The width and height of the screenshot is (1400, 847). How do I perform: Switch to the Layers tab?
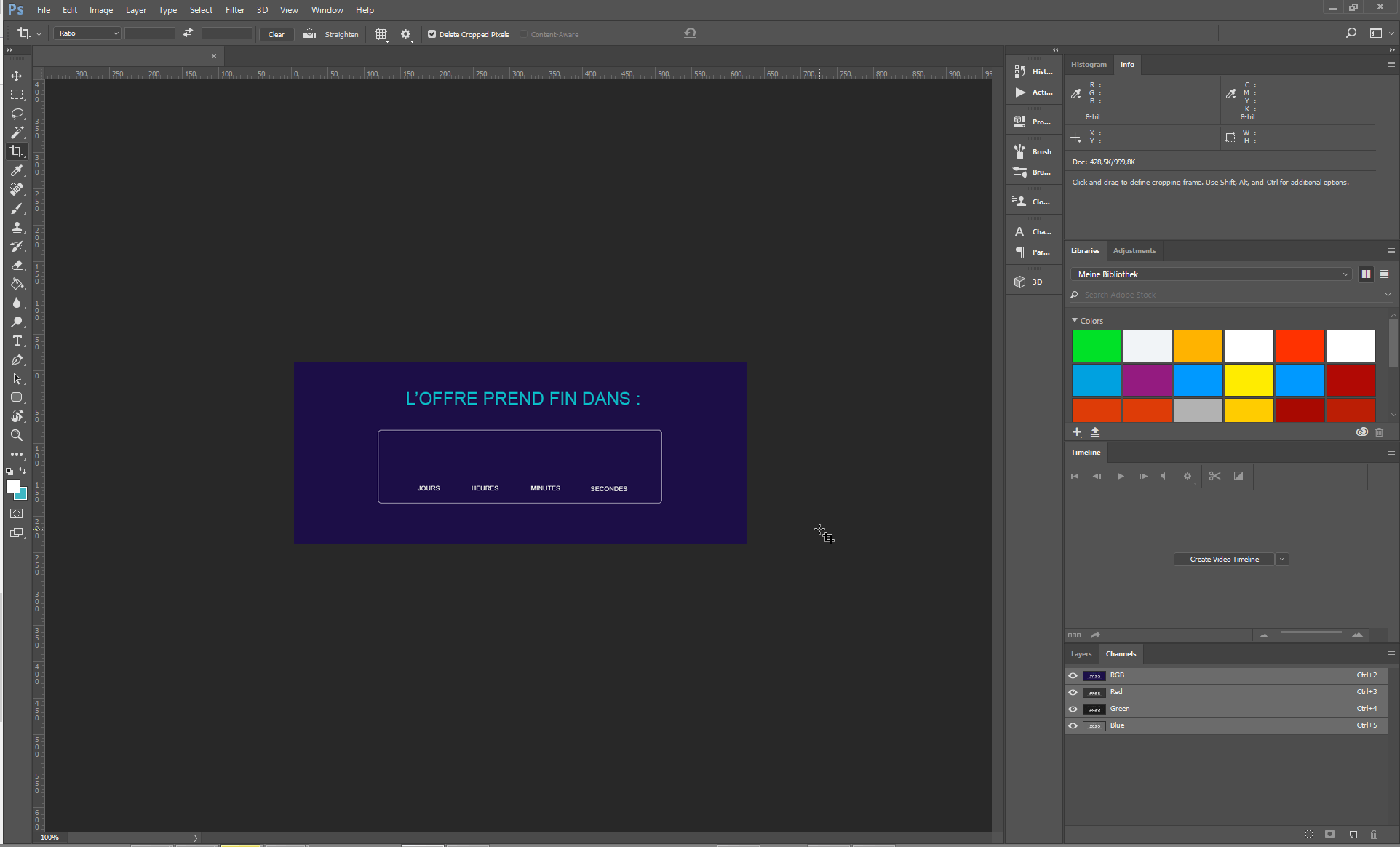pyautogui.click(x=1081, y=654)
